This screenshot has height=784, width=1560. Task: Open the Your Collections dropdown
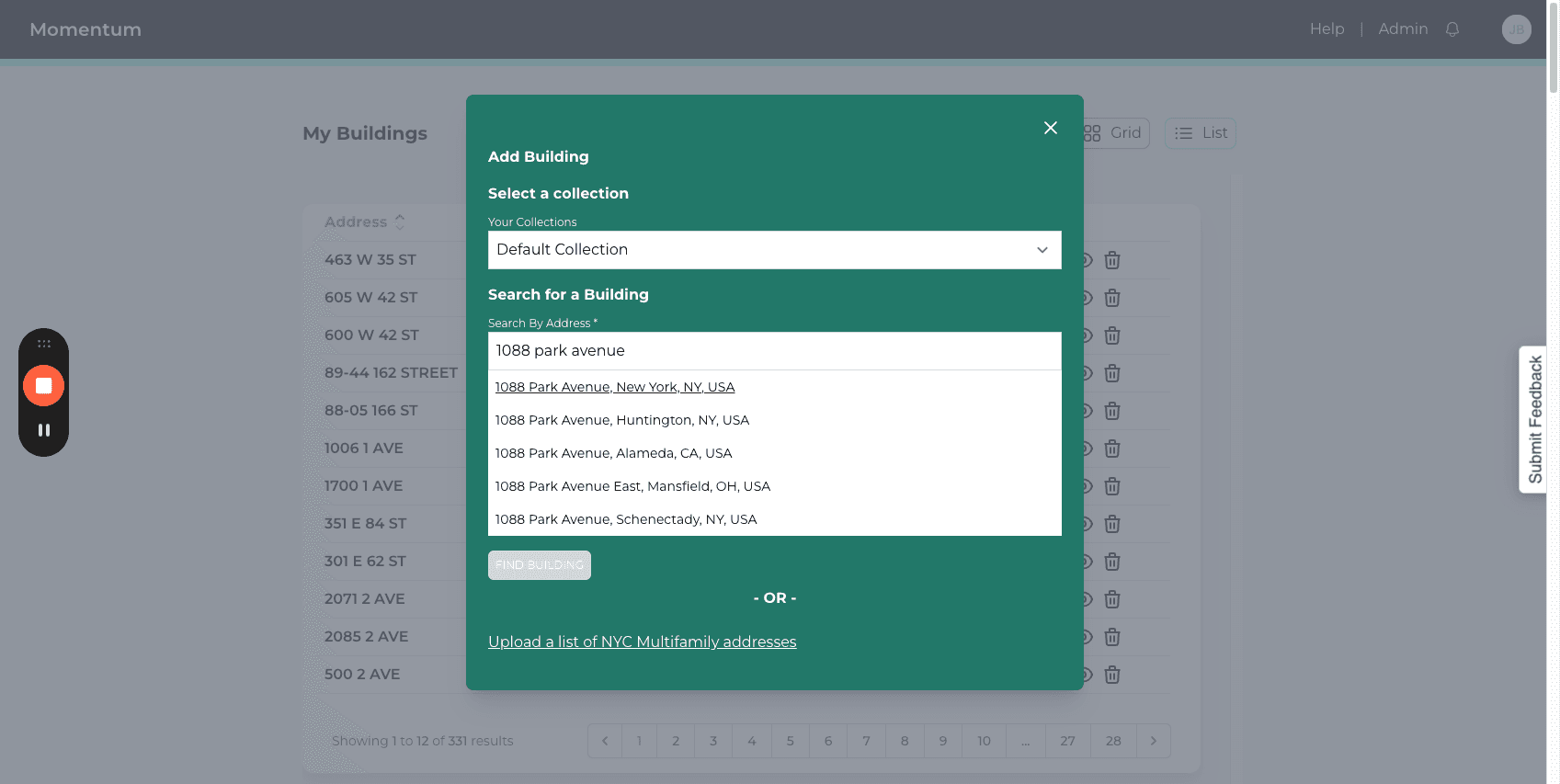[774, 250]
